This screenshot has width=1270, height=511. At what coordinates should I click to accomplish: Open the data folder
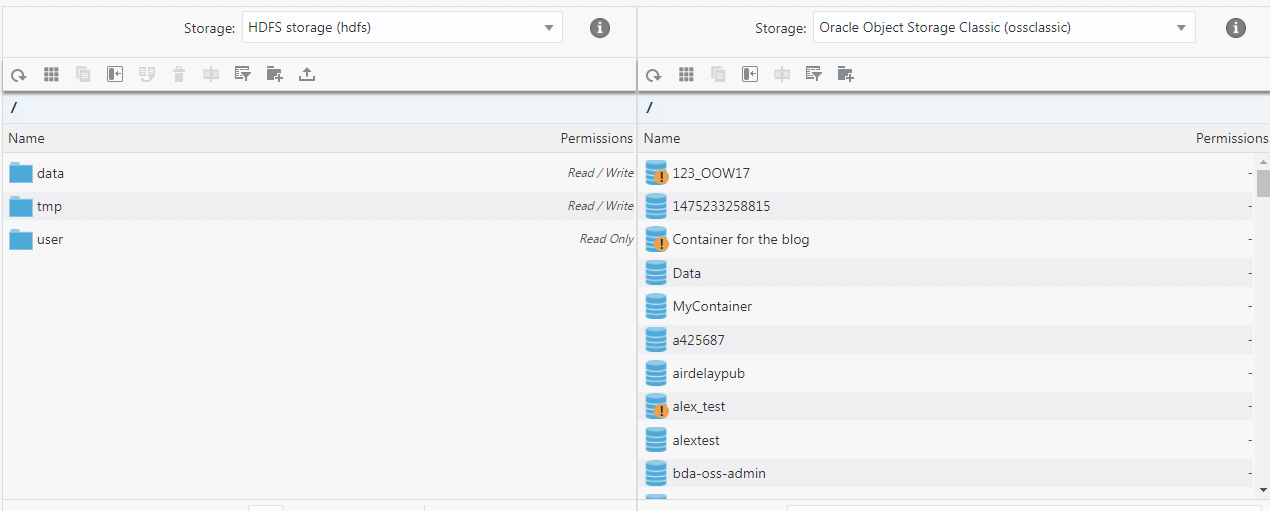point(50,173)
